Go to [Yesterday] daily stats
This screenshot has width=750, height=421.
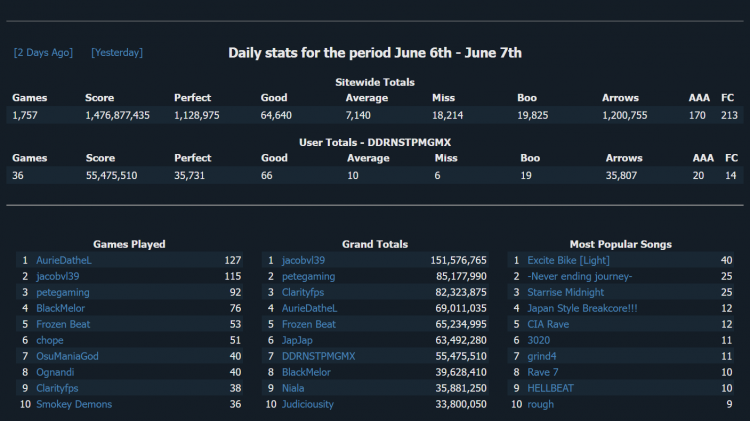(116, 53)
